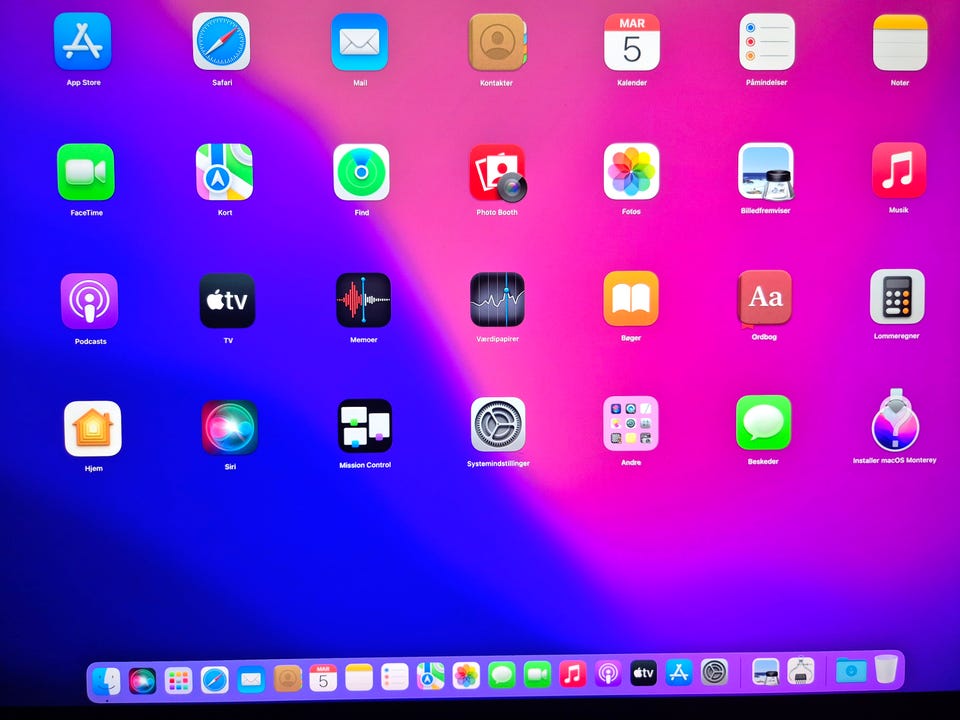
Task: Open Siri from the Launchpad grid
Action: [230, 427]
